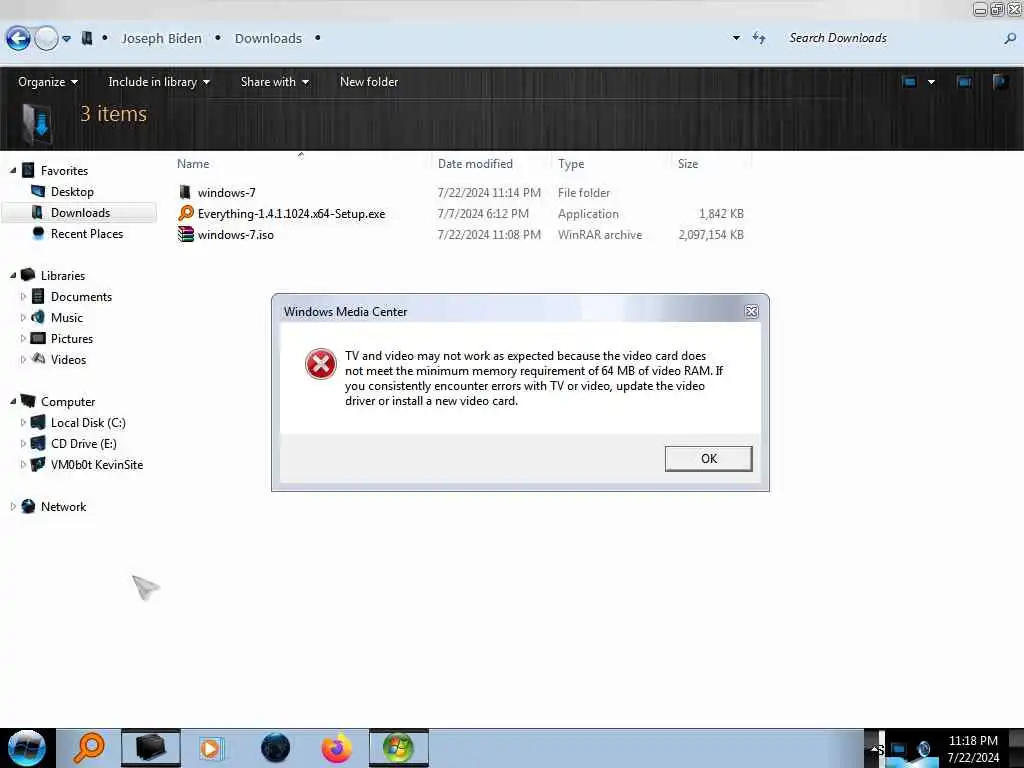The height and width of the screenshot is (768, 1024).
Task: Open Recent Places in Favorites
Action: tap(87, 233)
